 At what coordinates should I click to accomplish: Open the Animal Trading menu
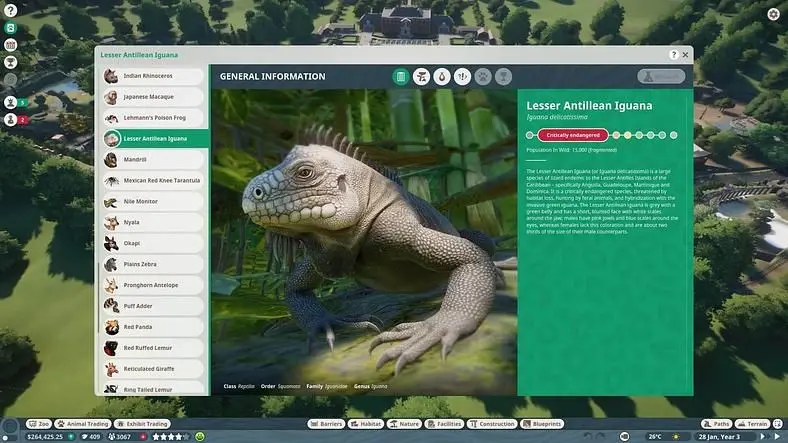[83, 424]
